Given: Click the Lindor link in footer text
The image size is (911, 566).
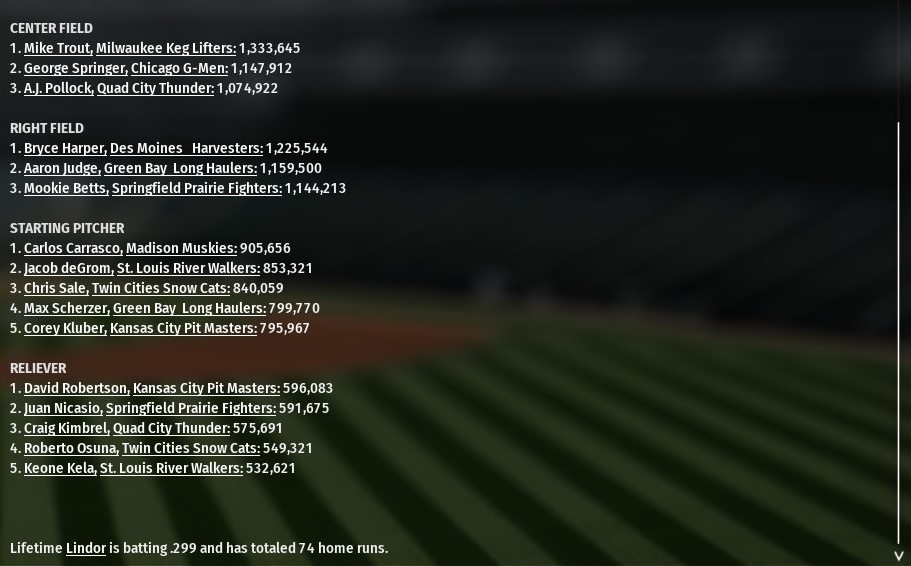Looking at the screenshot, I should 86,548.
